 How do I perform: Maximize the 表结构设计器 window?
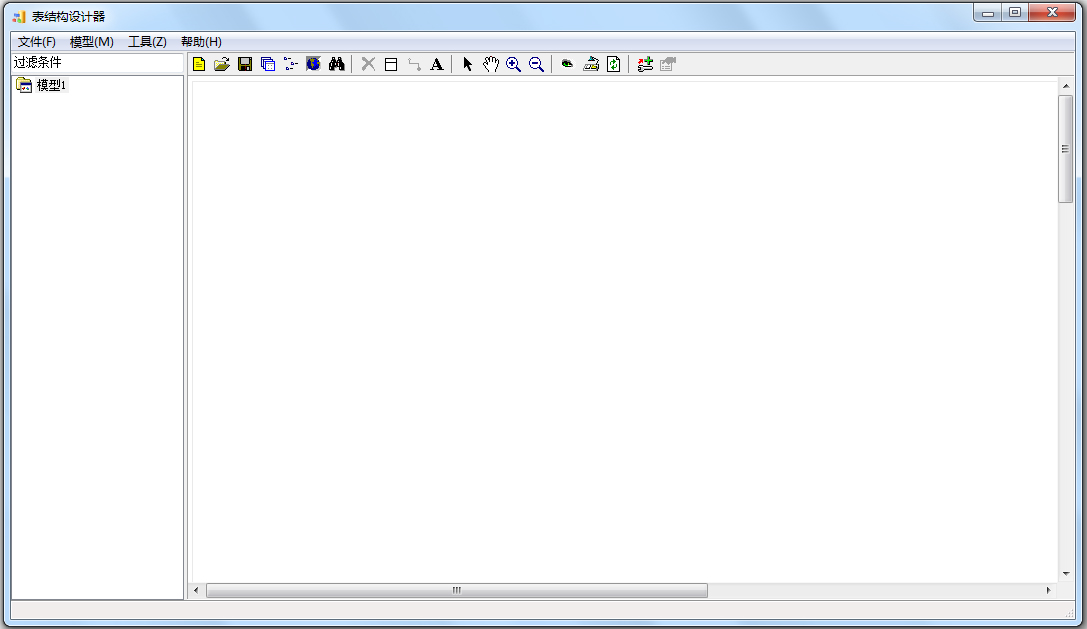coord(1015,12)
